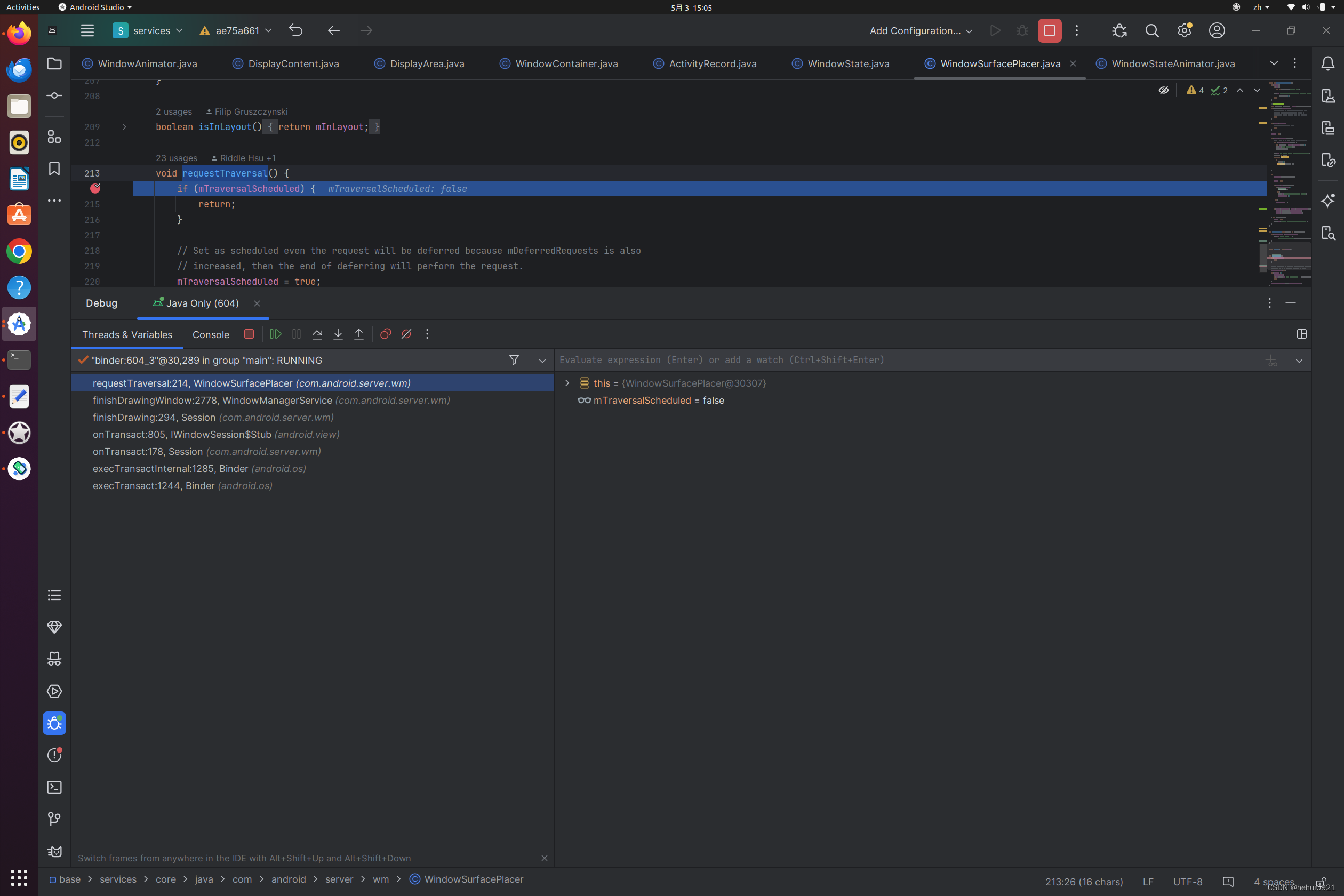Open the Bookmarks tool window icon
Image resolution: width=1344 pixels, height=896 pixels.
coord(54,169)
